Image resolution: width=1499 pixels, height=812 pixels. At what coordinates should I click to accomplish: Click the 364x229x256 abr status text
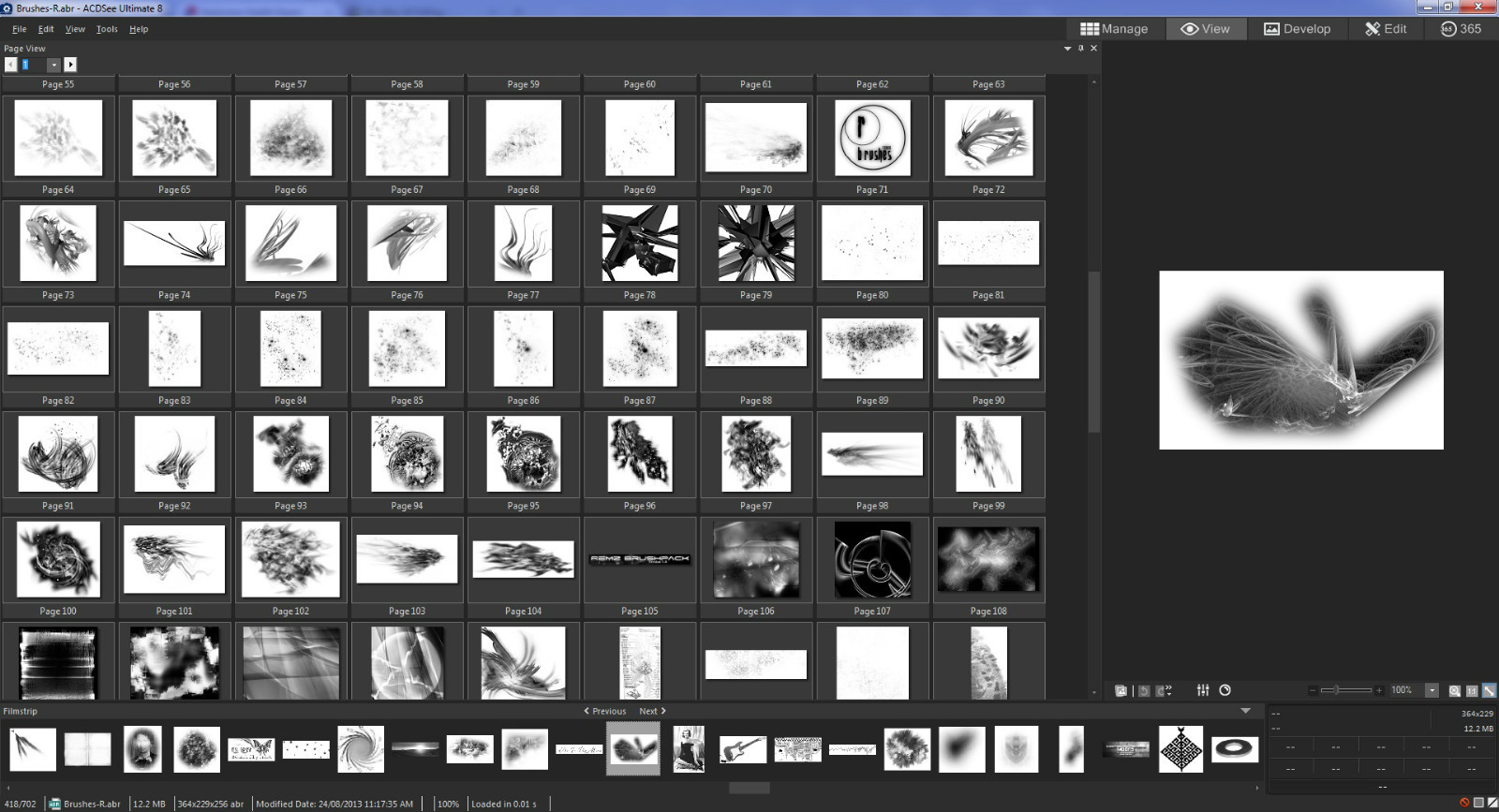click(211, 804)
